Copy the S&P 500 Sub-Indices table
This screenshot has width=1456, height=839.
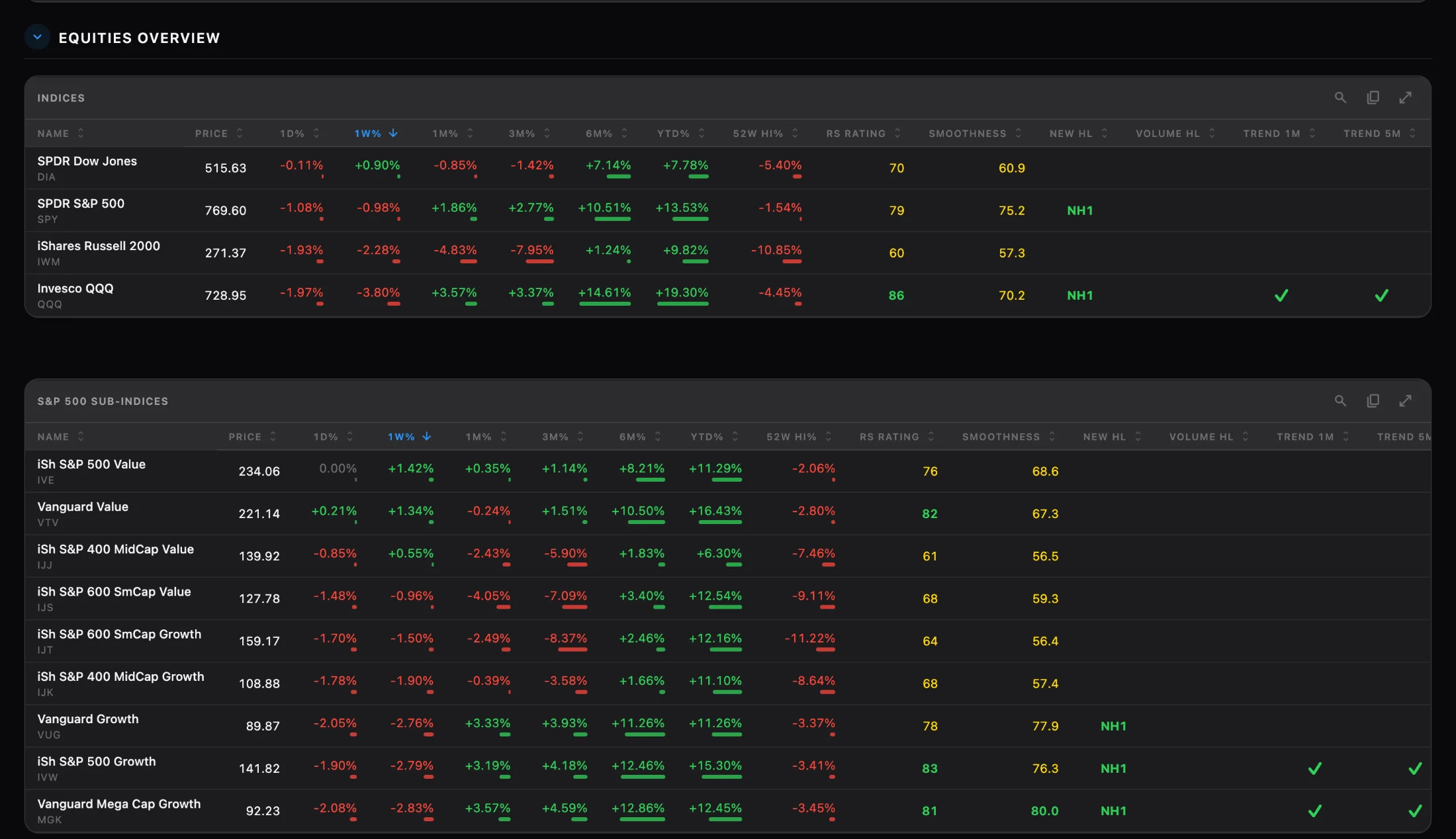tap(1373, 400)
